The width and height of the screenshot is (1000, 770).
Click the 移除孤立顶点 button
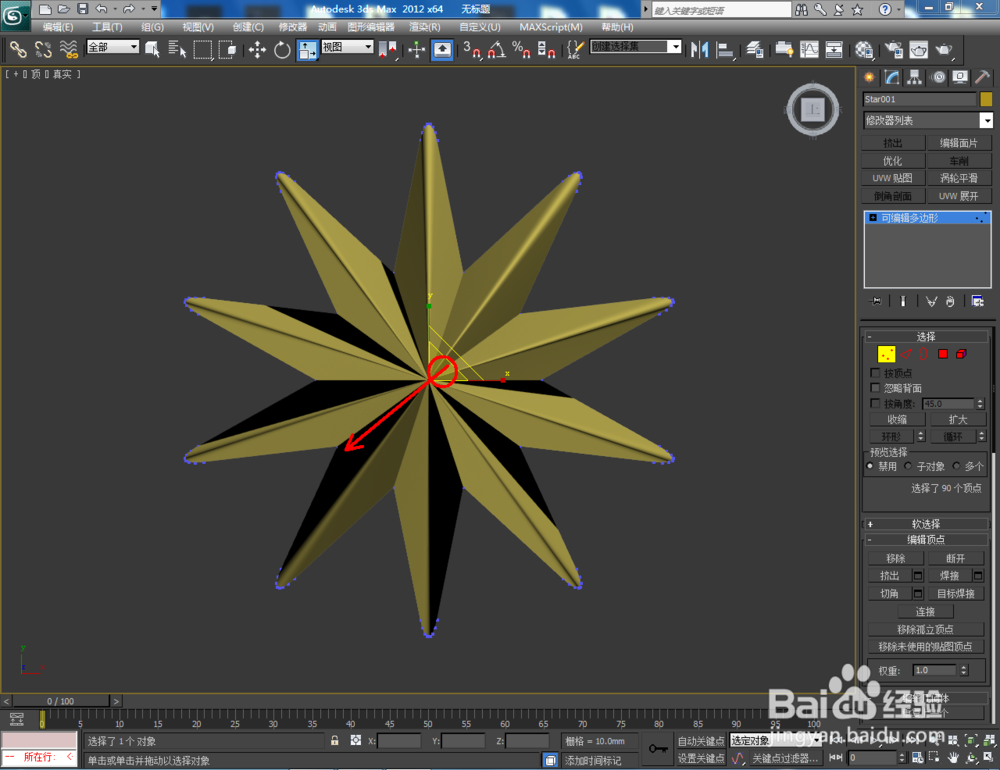tap(925, 629)
